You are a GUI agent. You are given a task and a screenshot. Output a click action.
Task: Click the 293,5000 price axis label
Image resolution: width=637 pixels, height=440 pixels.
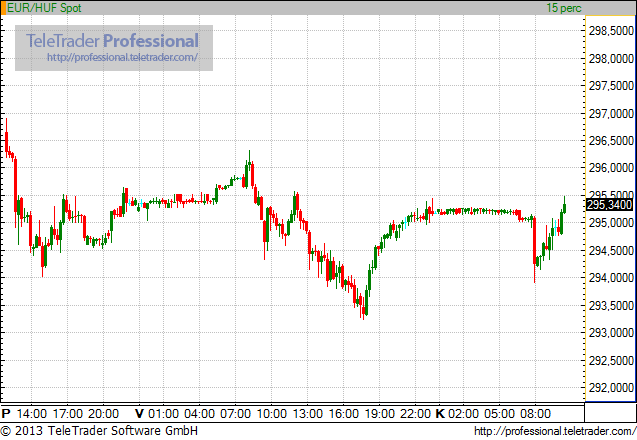611,306
